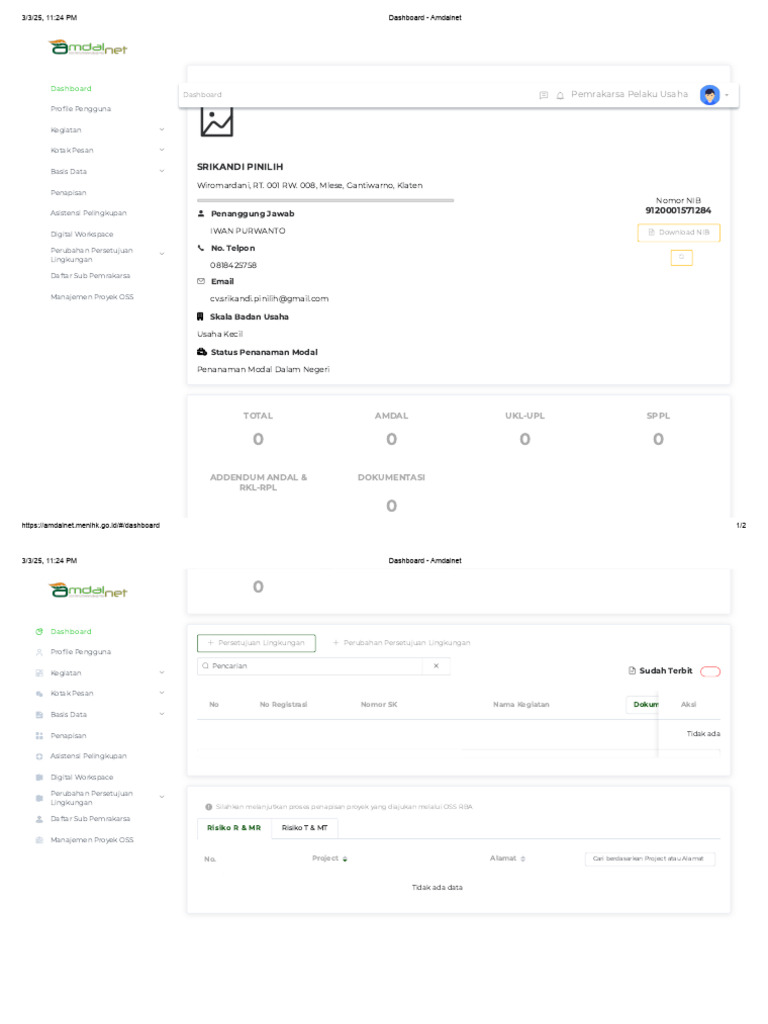Clear the Pencarian field with the X icon
This screenshot has height=1024, width=768.
436,666
